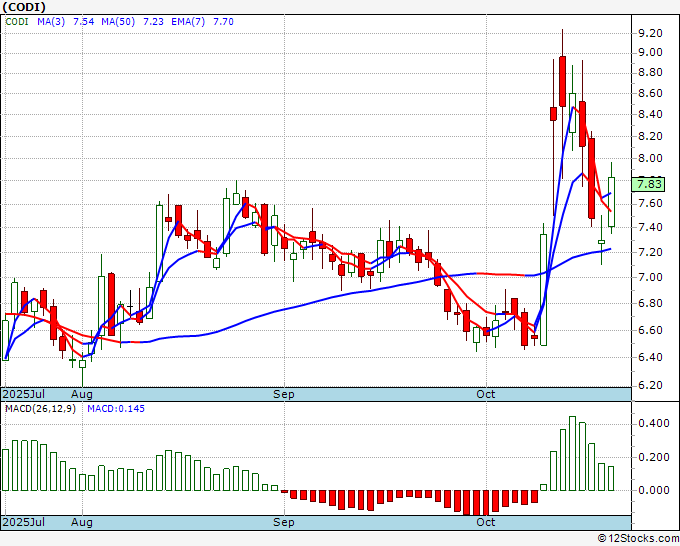Click the 8.20 price axis label
The image size is (680, 546).
[650, 136]
